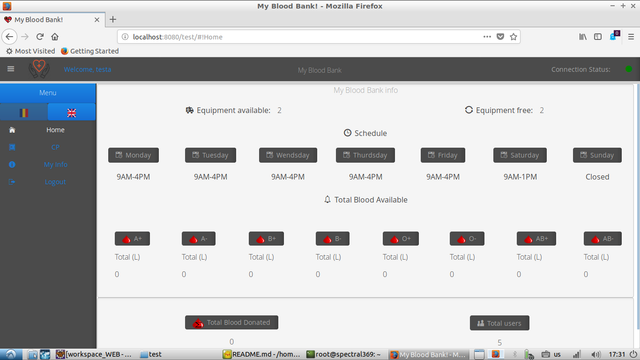Switch language to English UK flag
This screenshot has width=640, height=360.
[x=71, y=112]
